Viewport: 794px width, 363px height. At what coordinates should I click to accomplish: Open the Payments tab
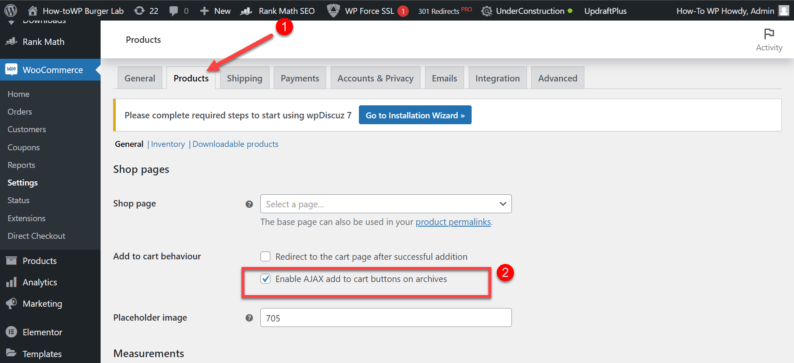(x=300, y=78)
